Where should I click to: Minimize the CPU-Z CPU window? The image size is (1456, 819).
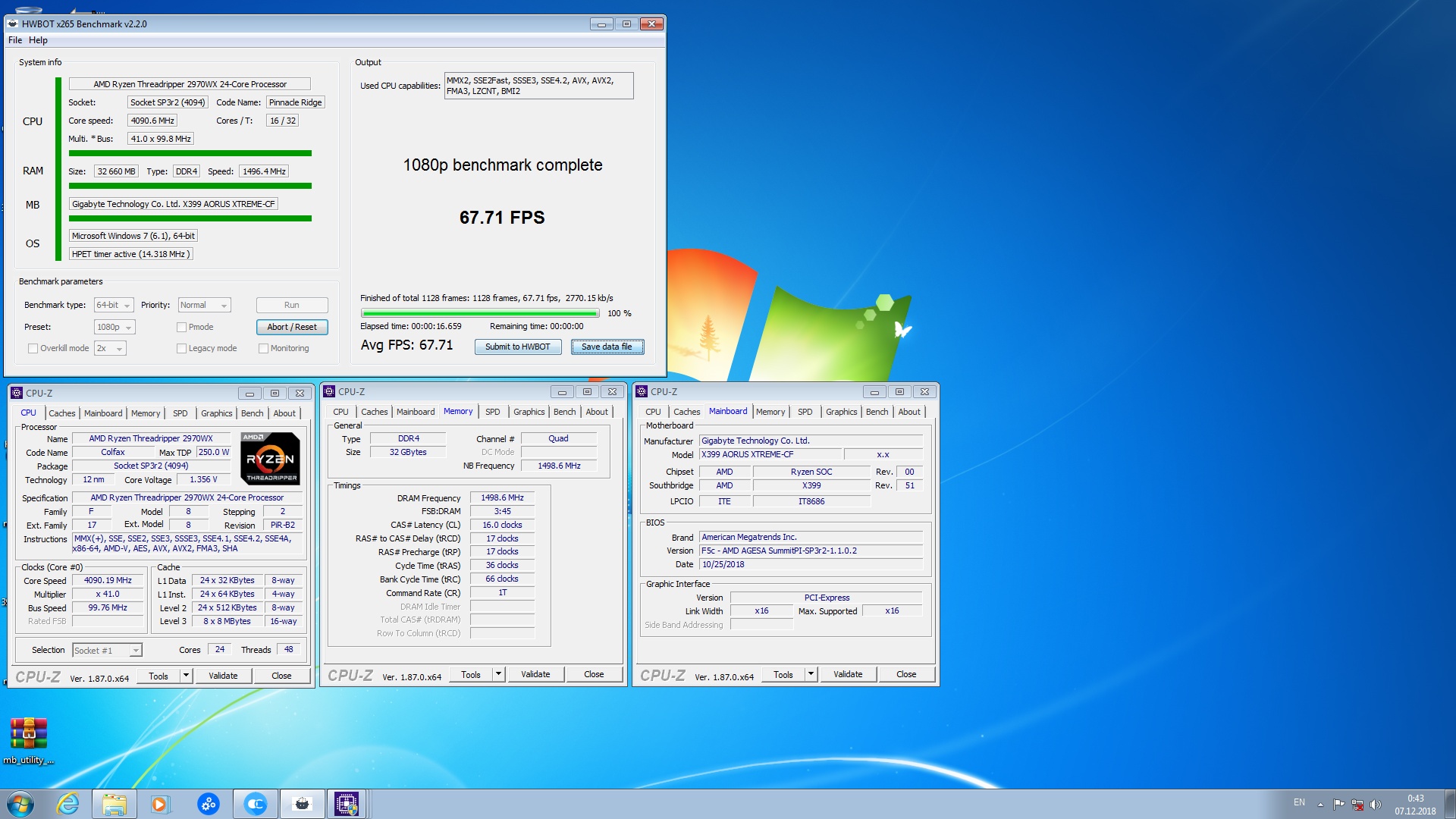coord(249,394)
